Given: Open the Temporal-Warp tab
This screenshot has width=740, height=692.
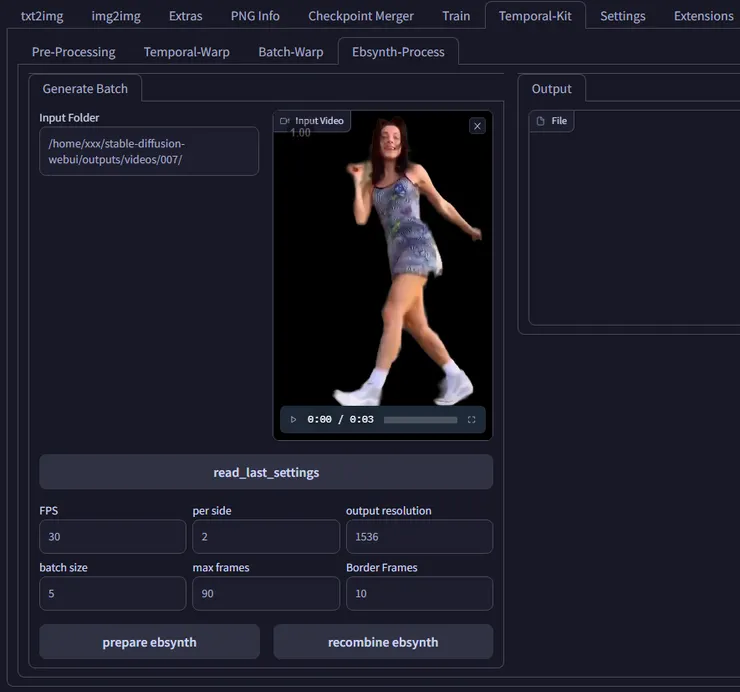Looking at the screenshot, I should (186, 52).
